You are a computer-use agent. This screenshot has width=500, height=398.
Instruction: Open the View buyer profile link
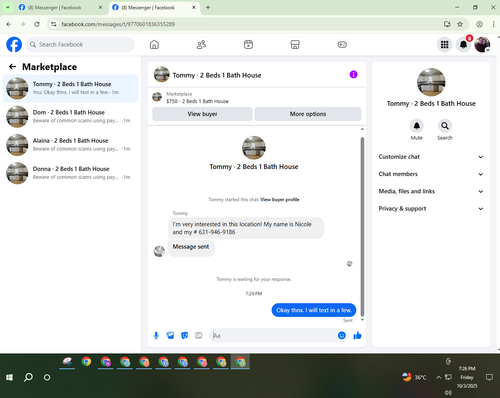point(280,200)
